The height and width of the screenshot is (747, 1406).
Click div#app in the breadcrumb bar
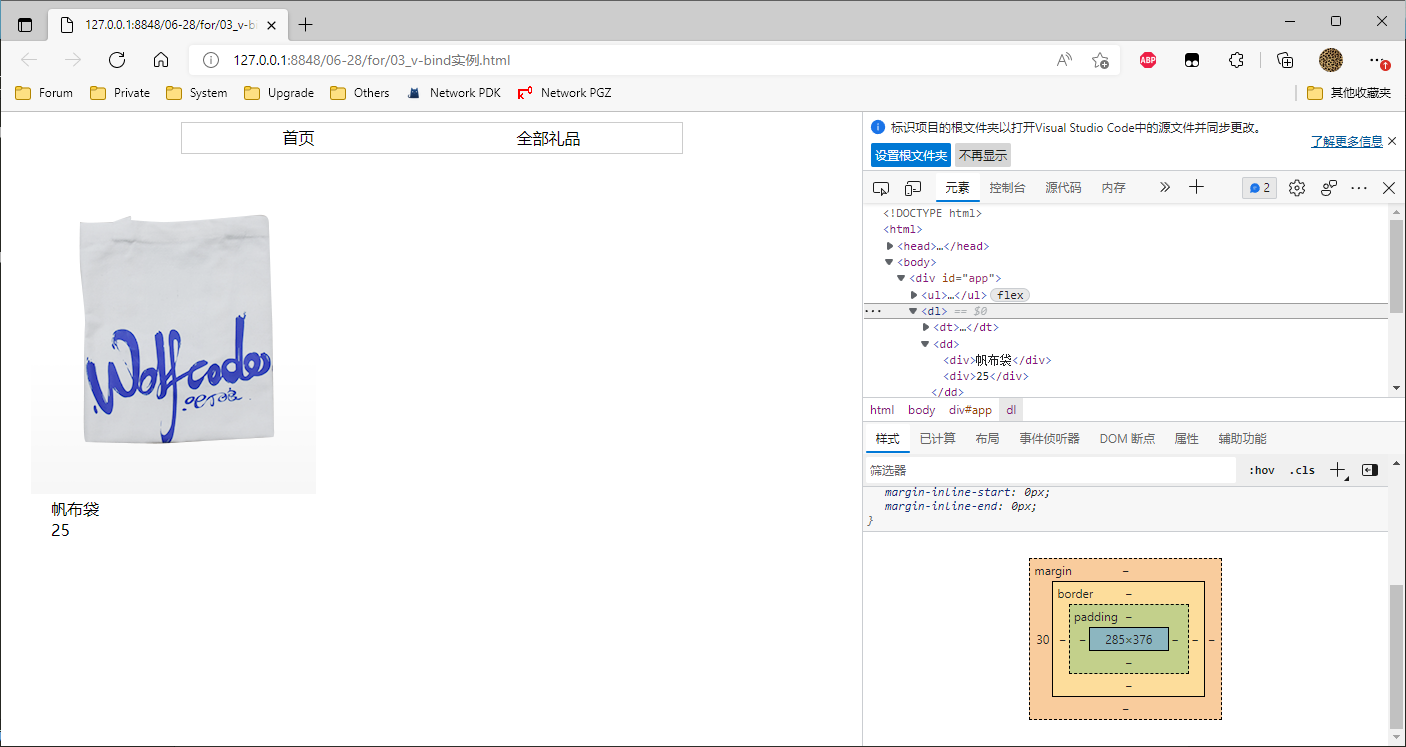pyautogui.click(x=970, y=410)
